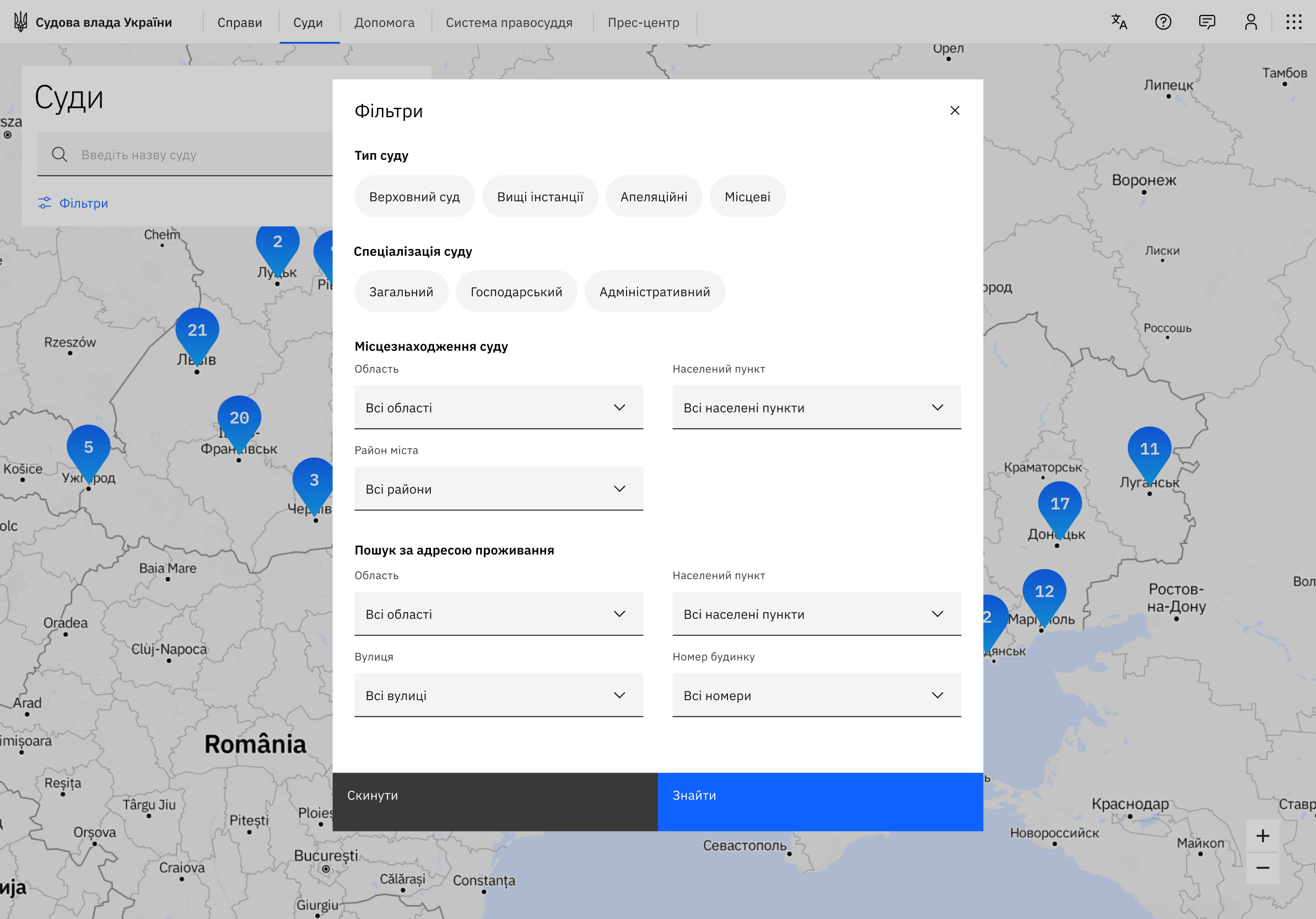Toggle the Верховний суд filter chip

tap(414, 197)
